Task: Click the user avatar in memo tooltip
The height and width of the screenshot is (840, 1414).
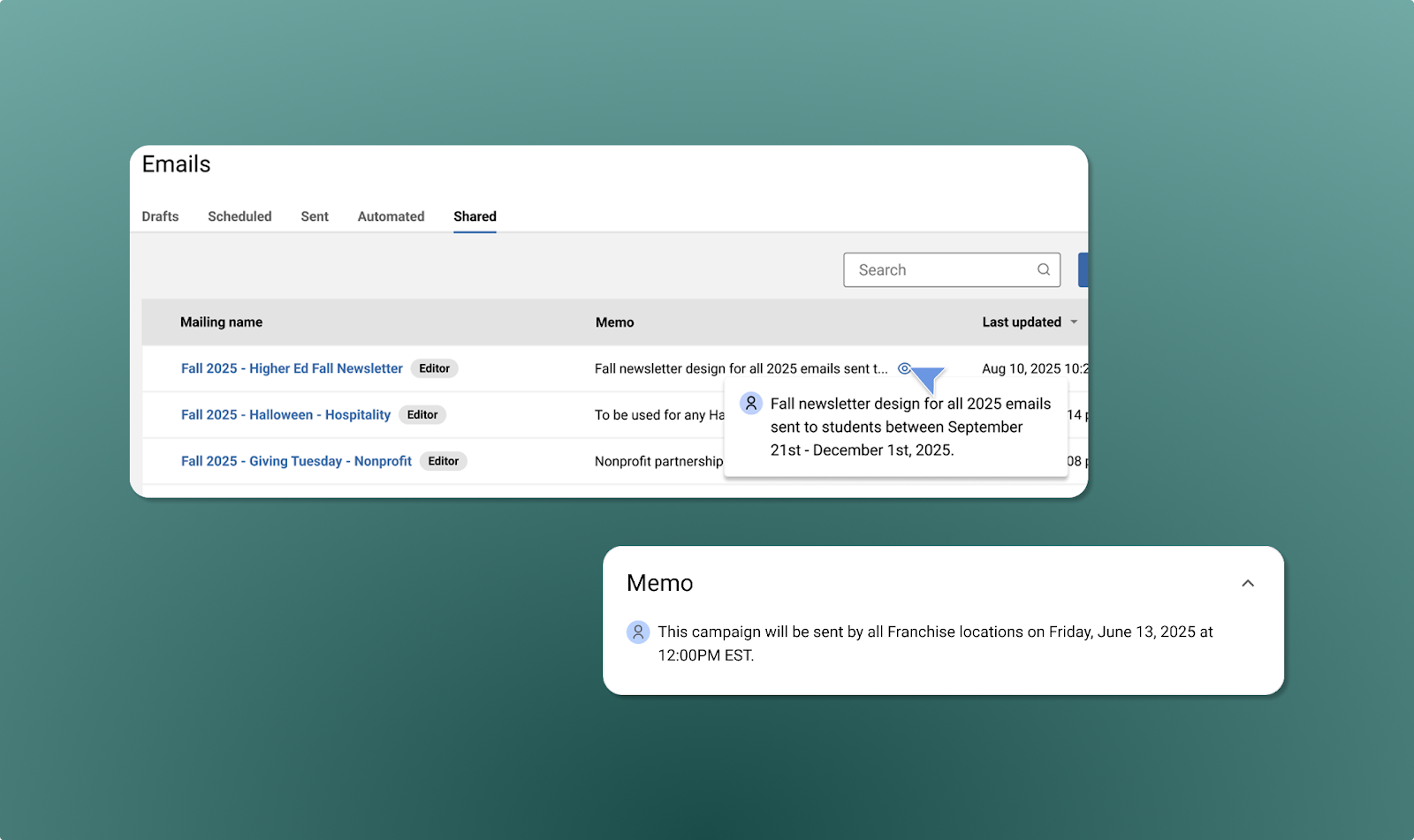Action: click(x=750, y=404)
